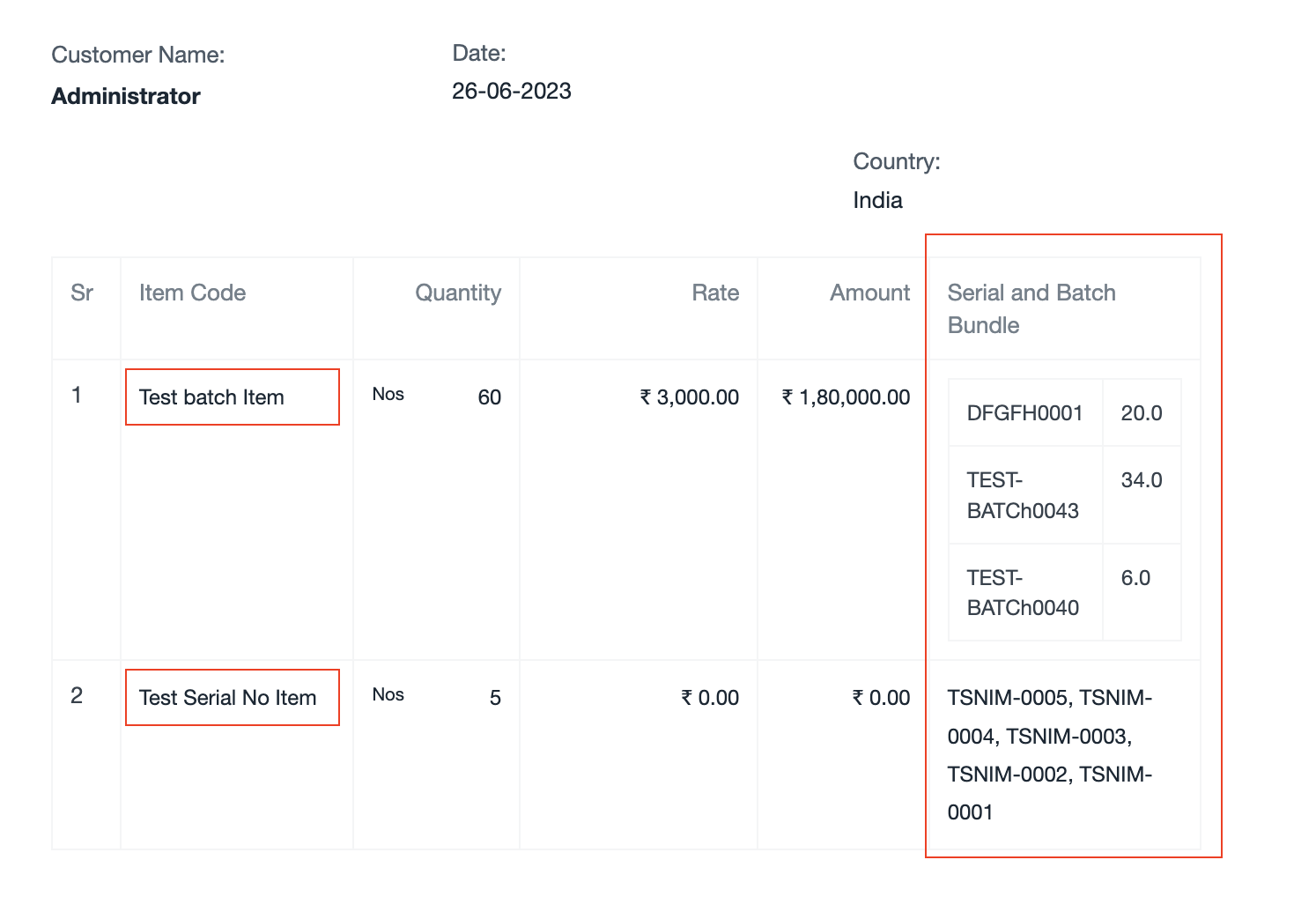Screen dimensions: 1316x897
Task: Select batch DFGFH0001
Action: (1024, 413)
